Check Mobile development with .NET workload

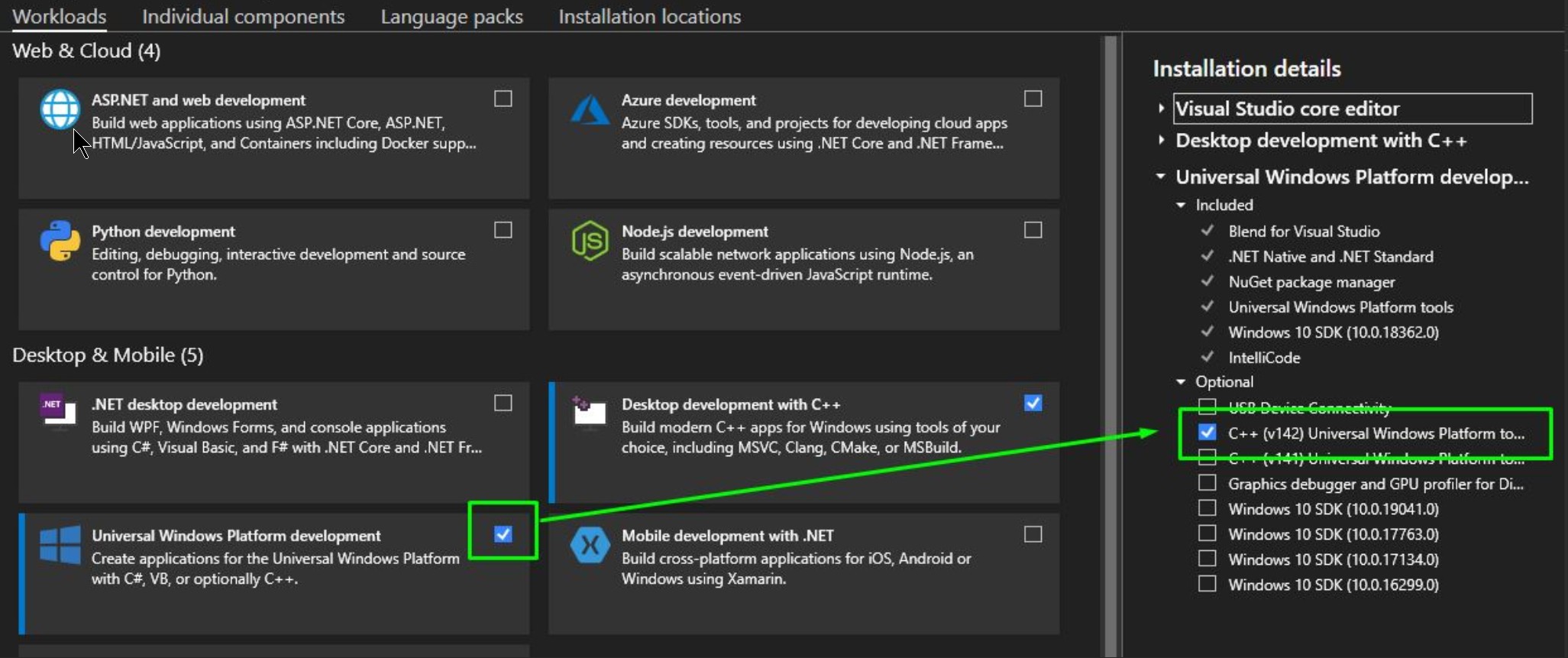coord(1033,534)
